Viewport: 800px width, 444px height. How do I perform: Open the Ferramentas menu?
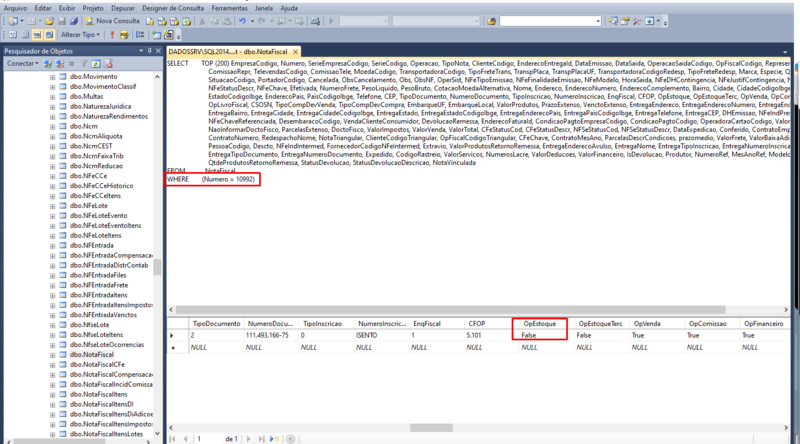230,8
